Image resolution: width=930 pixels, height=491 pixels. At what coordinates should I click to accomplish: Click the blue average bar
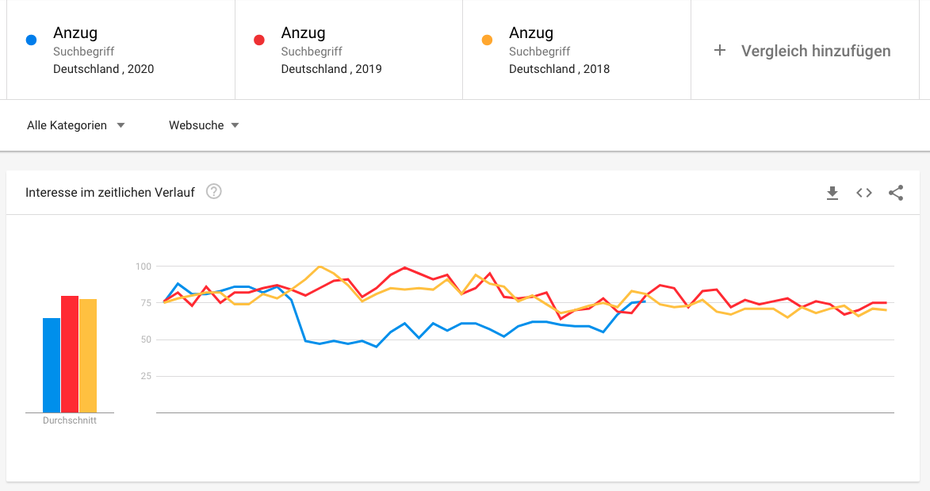tap(52, 365)
